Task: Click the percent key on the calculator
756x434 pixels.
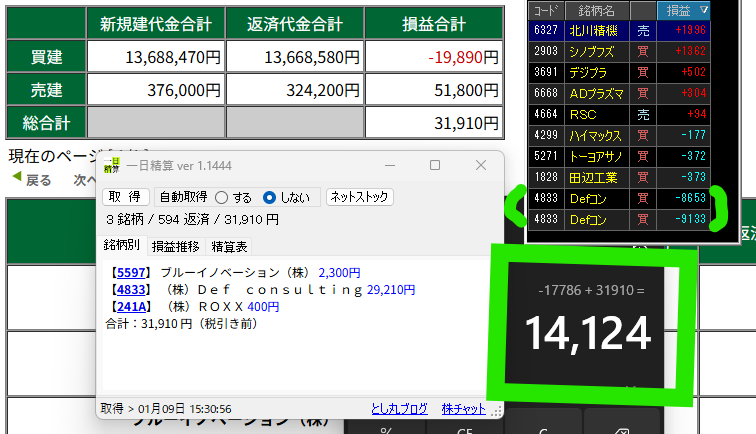Action: pyautogui.click(x=385, y=429)
